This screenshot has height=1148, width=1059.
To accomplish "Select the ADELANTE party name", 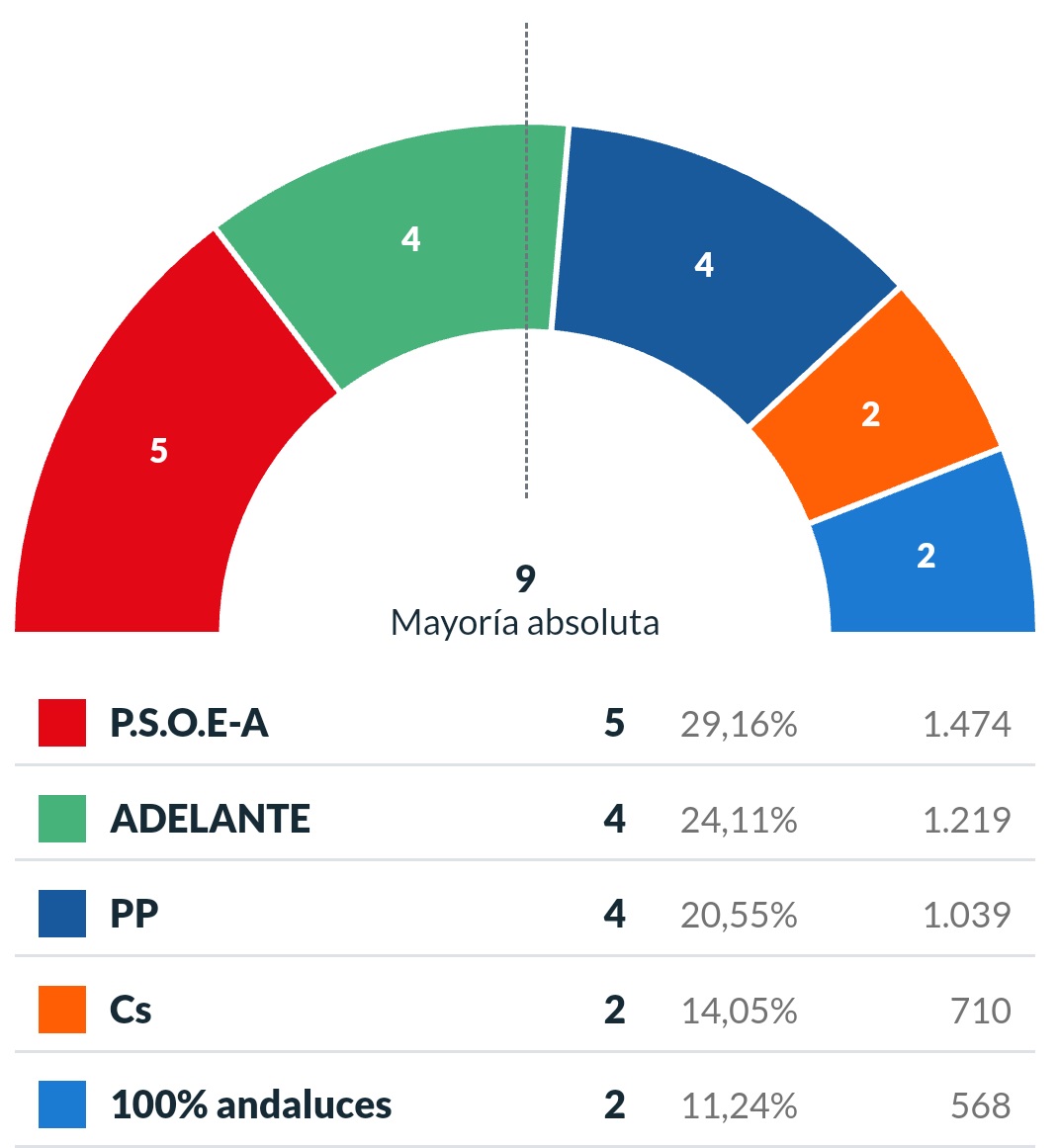I will (211, 819).
